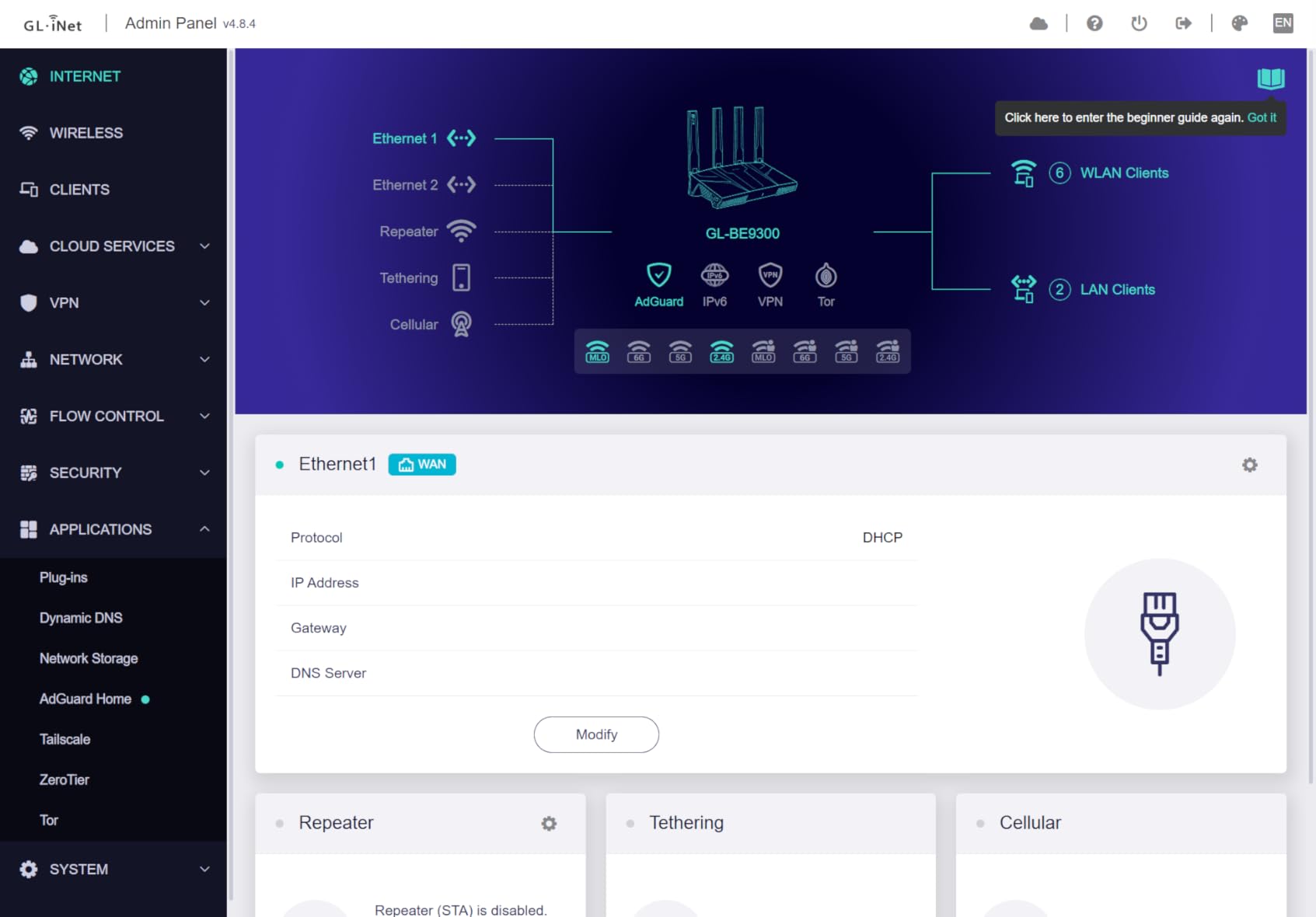Click the logout arrow icon
This screenshot has height=917, width=1316.
1183,23
